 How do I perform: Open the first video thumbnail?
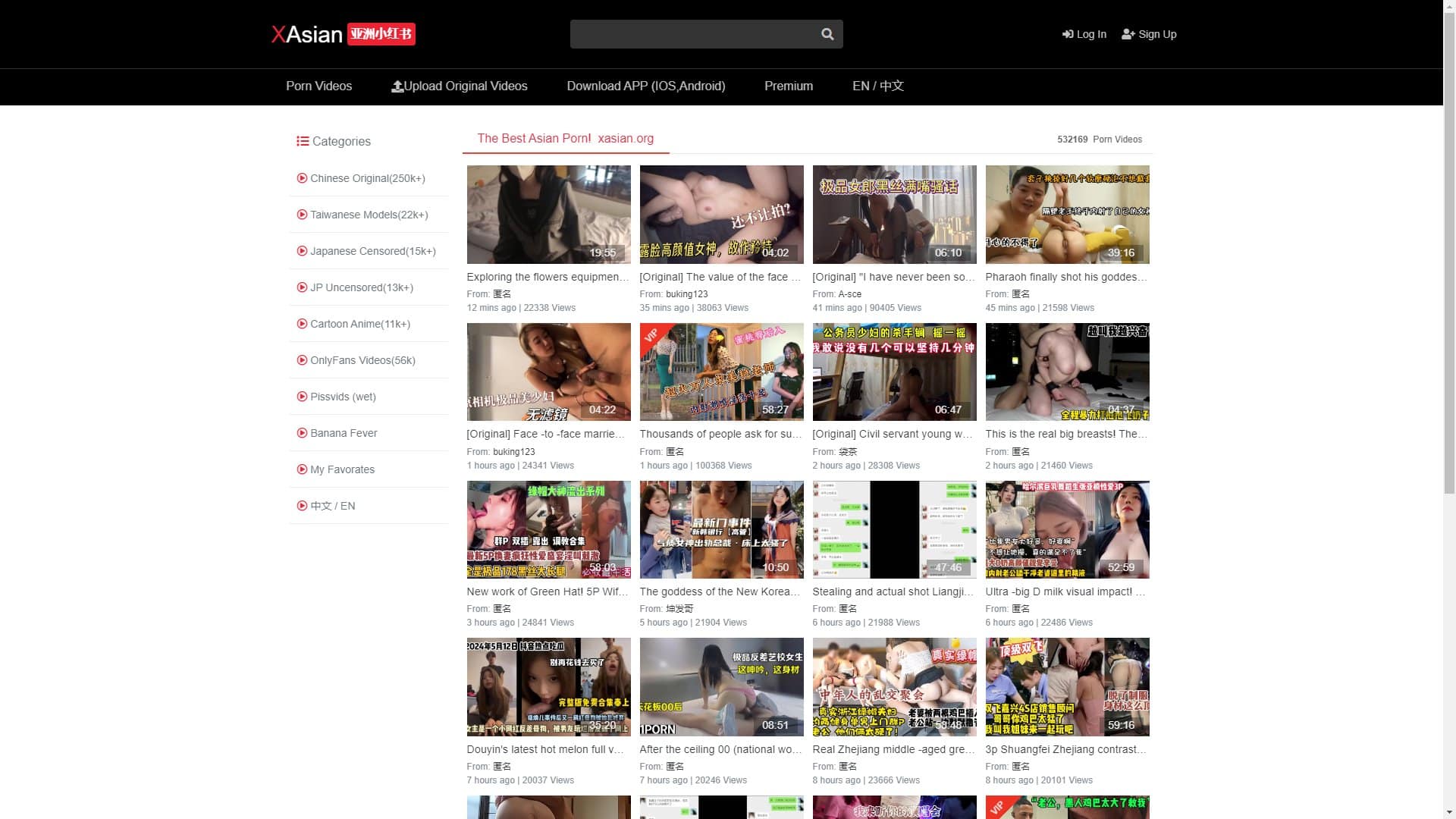[x=548, y=214]
